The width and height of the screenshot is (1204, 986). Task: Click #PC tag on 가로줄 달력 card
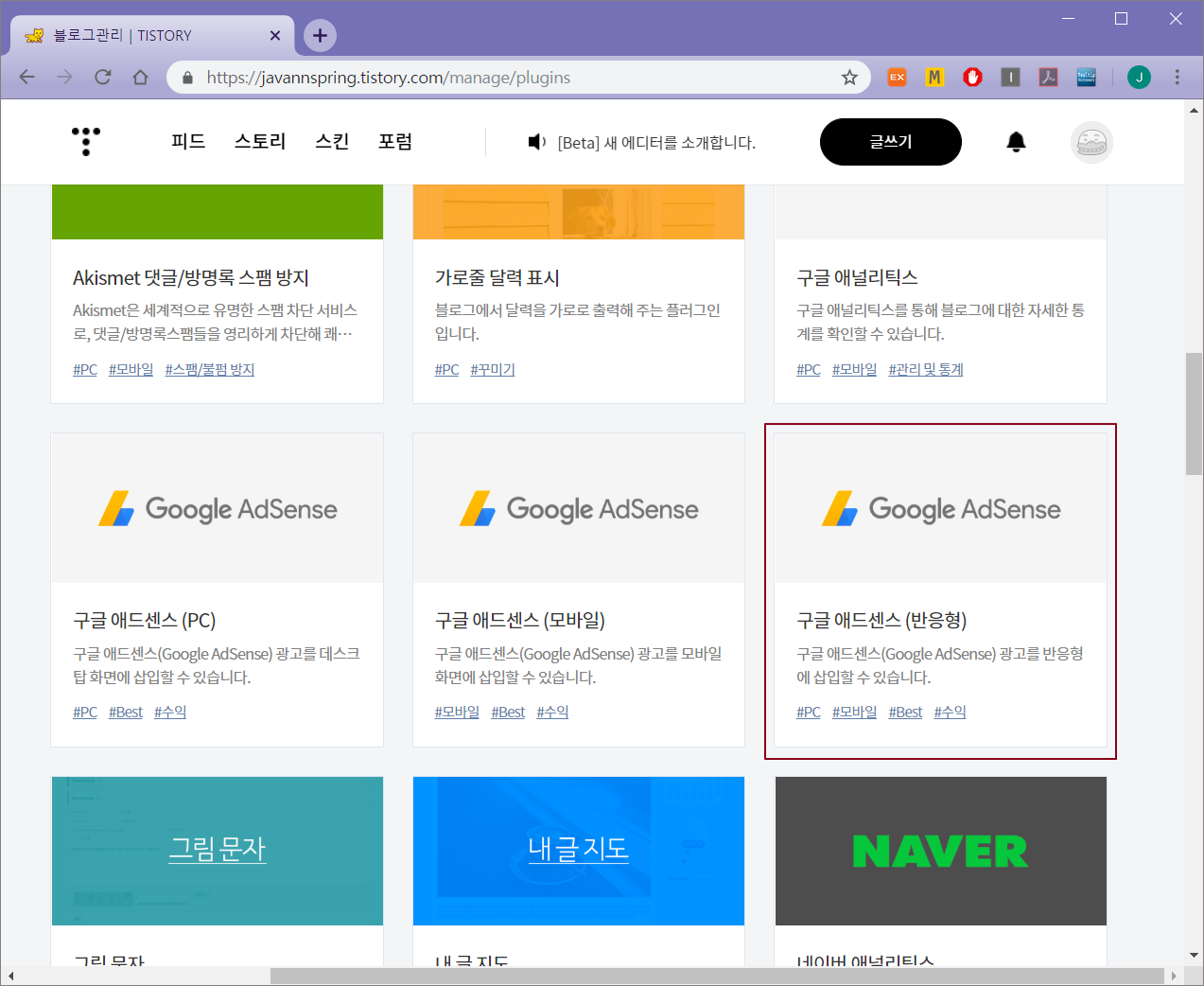(446, 370)
